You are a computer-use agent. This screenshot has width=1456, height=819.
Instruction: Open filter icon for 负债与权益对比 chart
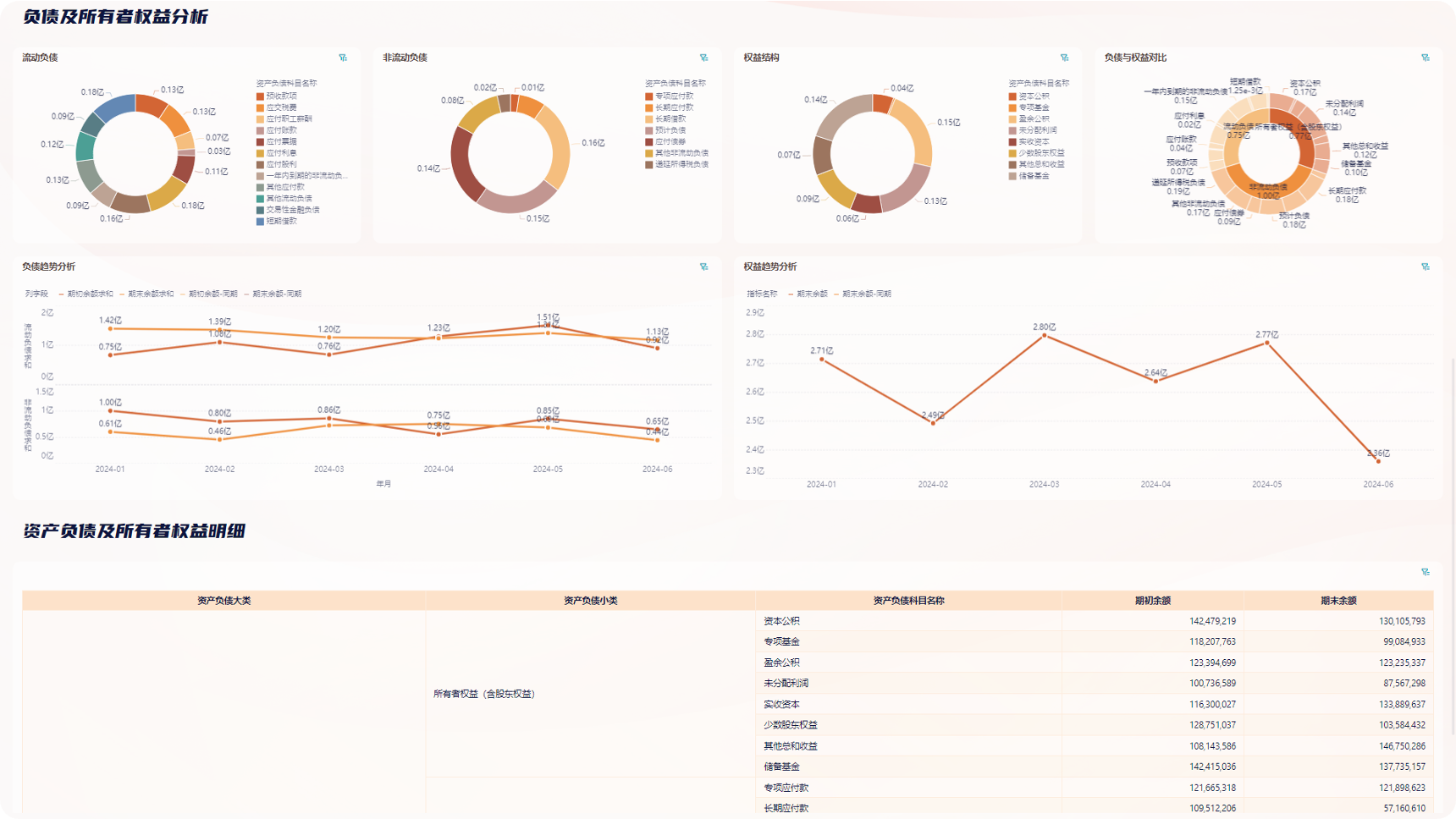(x=1425, y=58)
